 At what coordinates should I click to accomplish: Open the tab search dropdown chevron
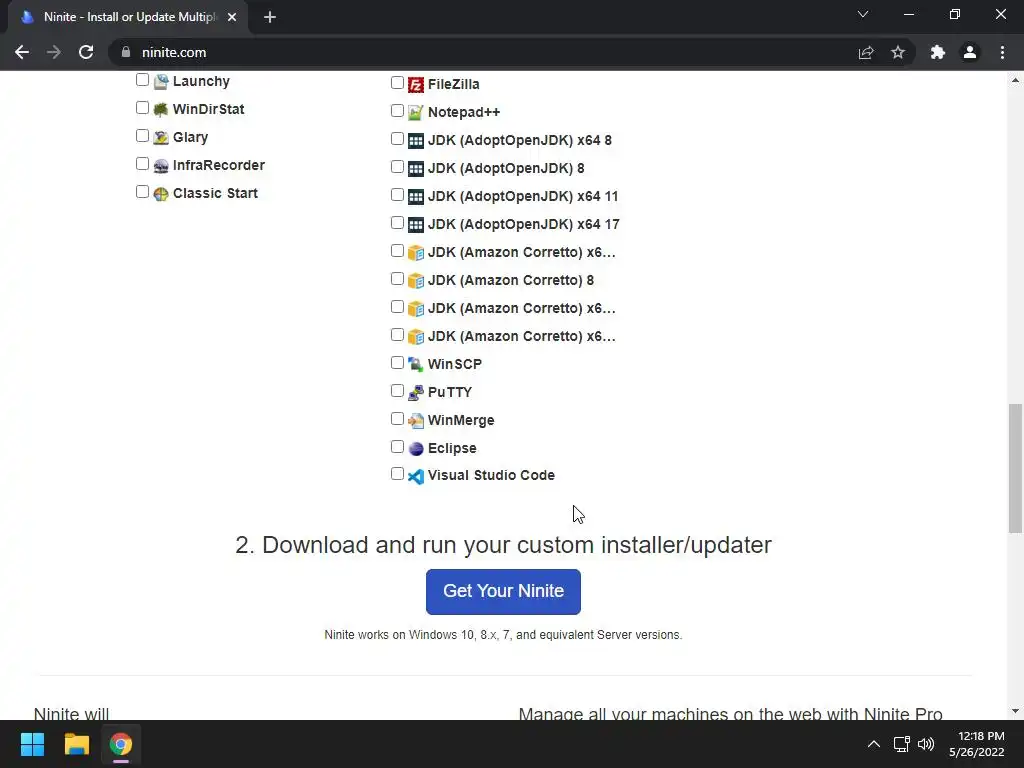863,14
